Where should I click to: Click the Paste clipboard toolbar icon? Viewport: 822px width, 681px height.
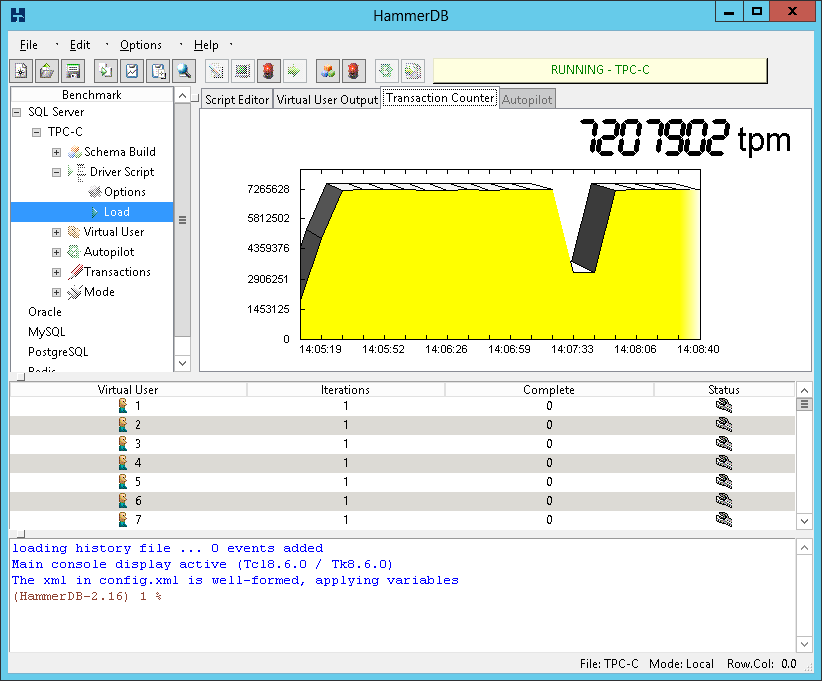(158, 71)
